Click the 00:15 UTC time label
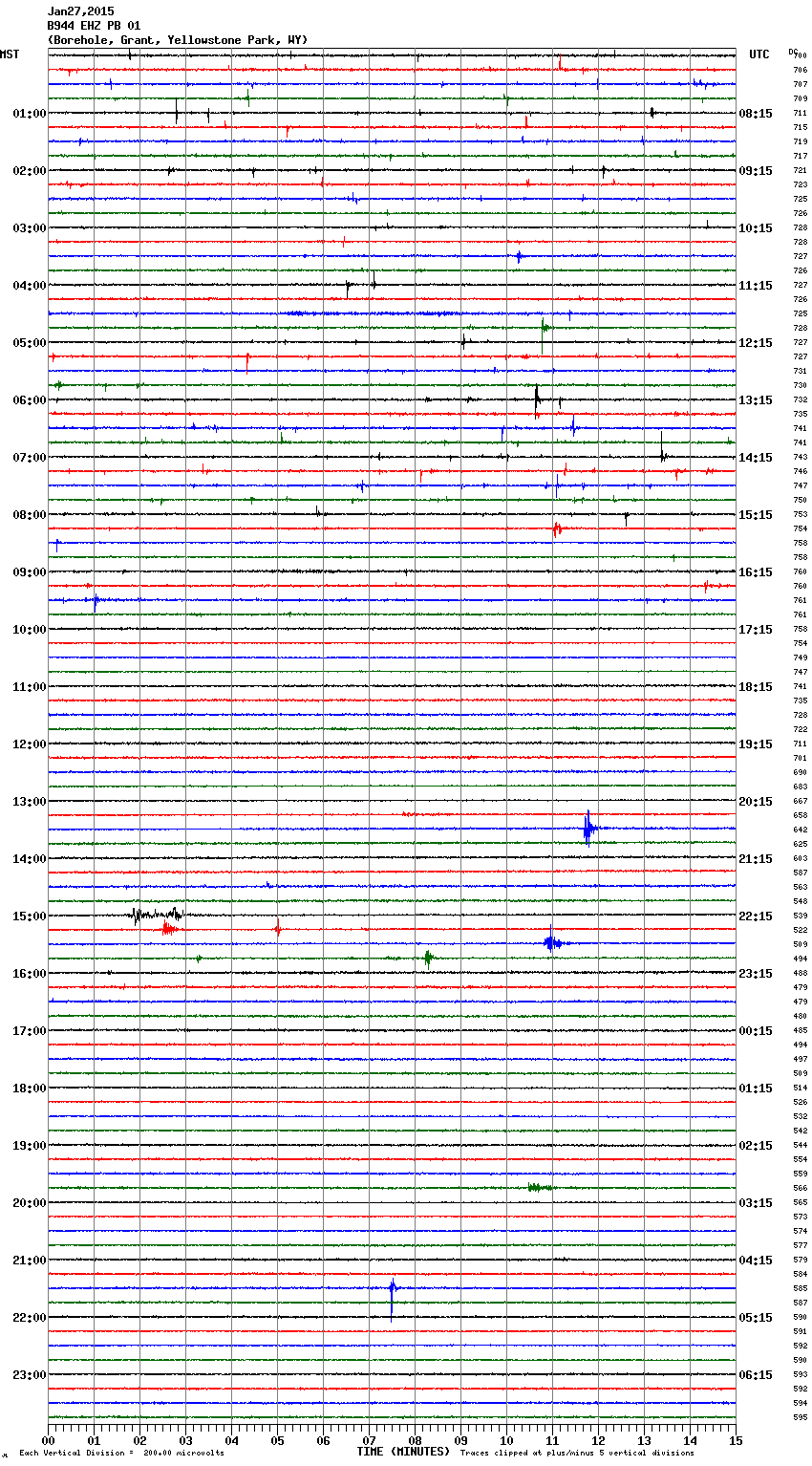The image size is (812, 1466). click(756, 1031)
